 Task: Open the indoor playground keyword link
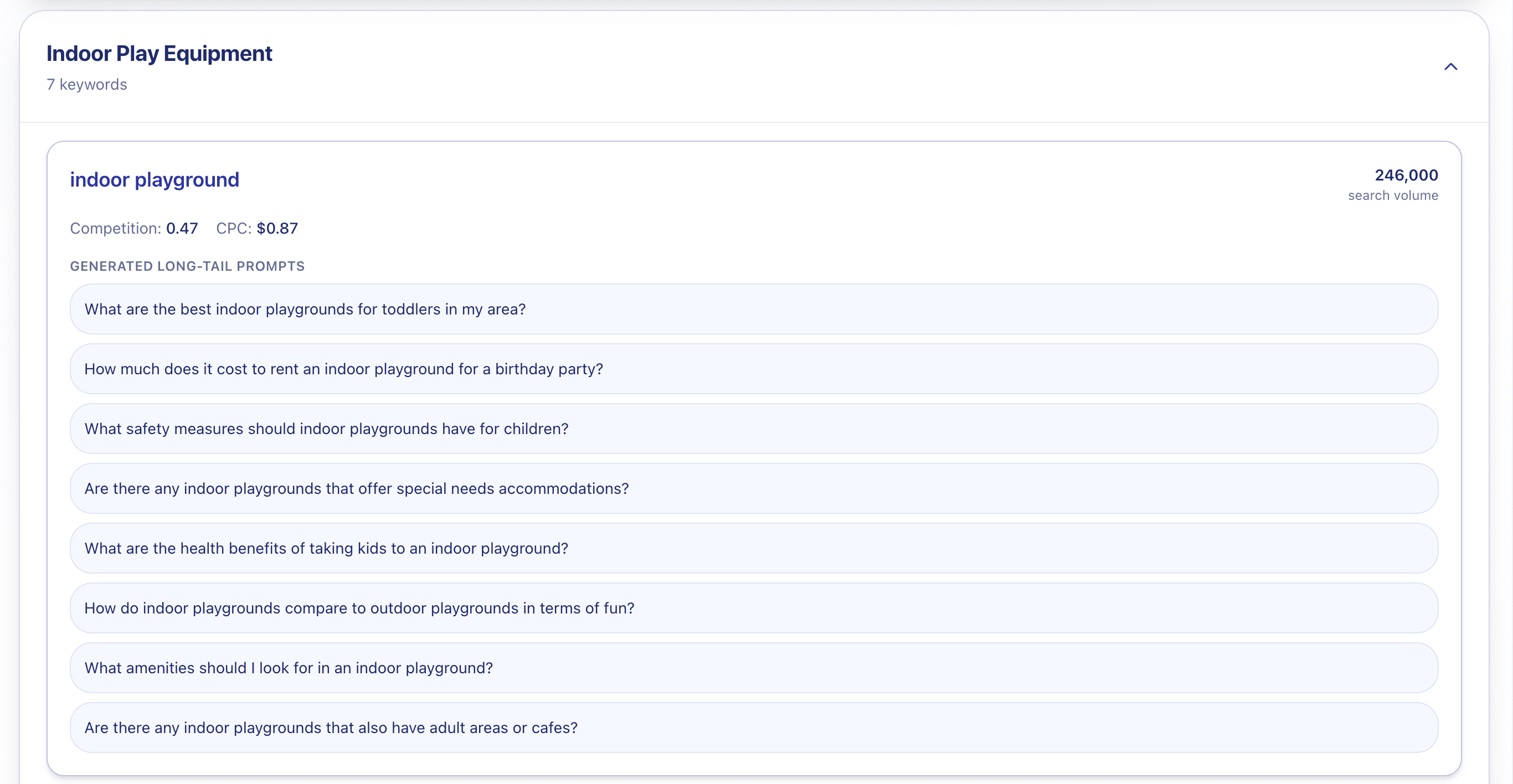pos(155,180)
